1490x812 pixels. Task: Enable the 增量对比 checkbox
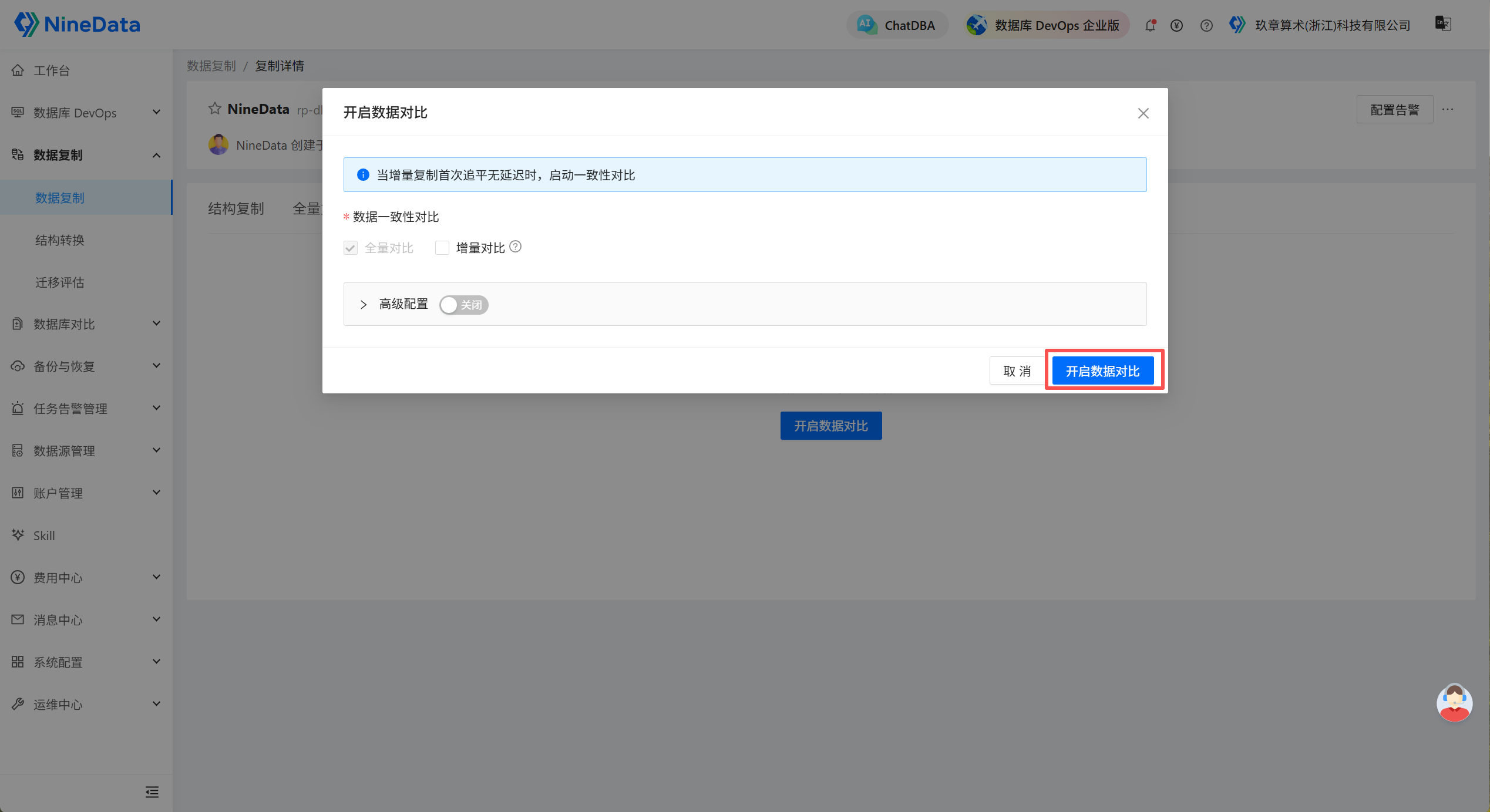(442, 248)
